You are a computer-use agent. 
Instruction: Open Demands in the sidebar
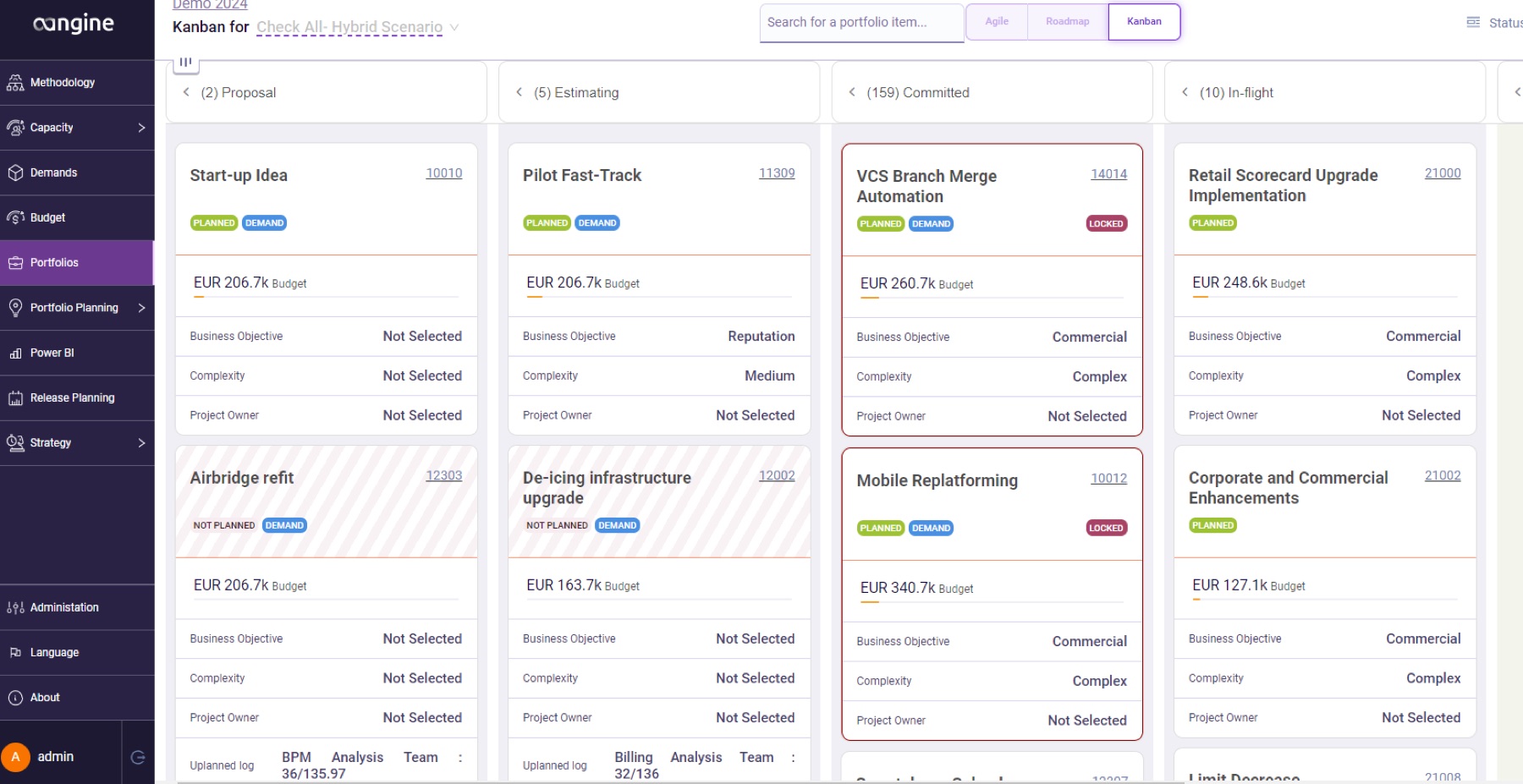tap(77, 173)
